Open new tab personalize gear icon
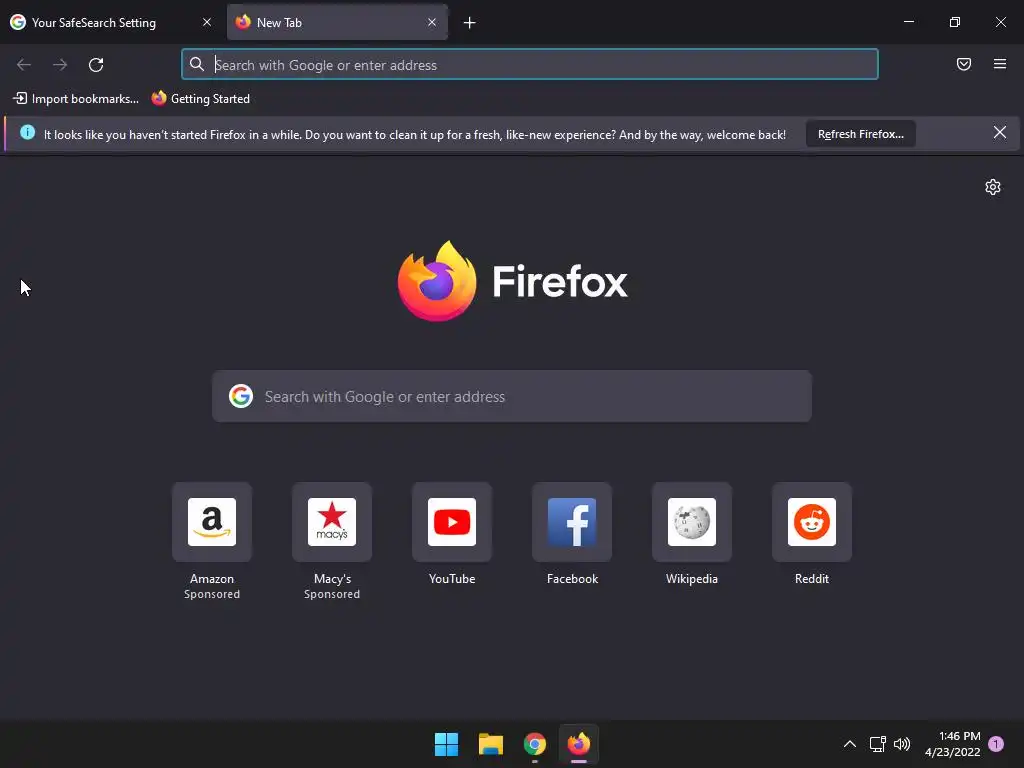Image resolution: width=1024 pixels, height=768 pixels. point(993,187)
